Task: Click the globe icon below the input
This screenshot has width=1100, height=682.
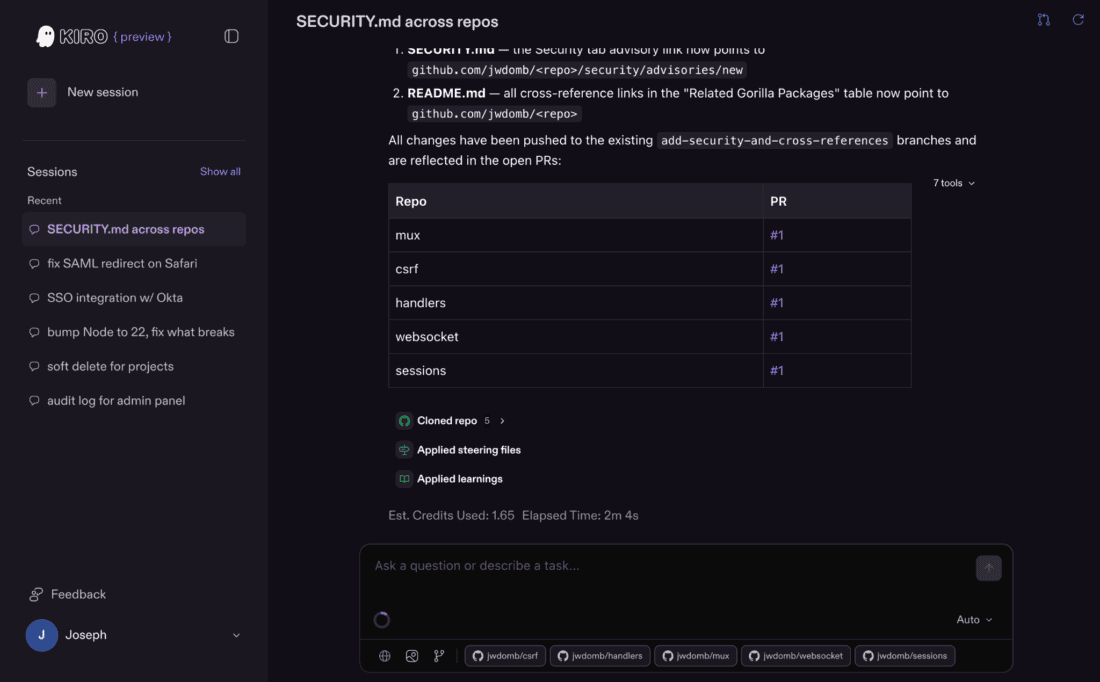Action: coord(384,656)
